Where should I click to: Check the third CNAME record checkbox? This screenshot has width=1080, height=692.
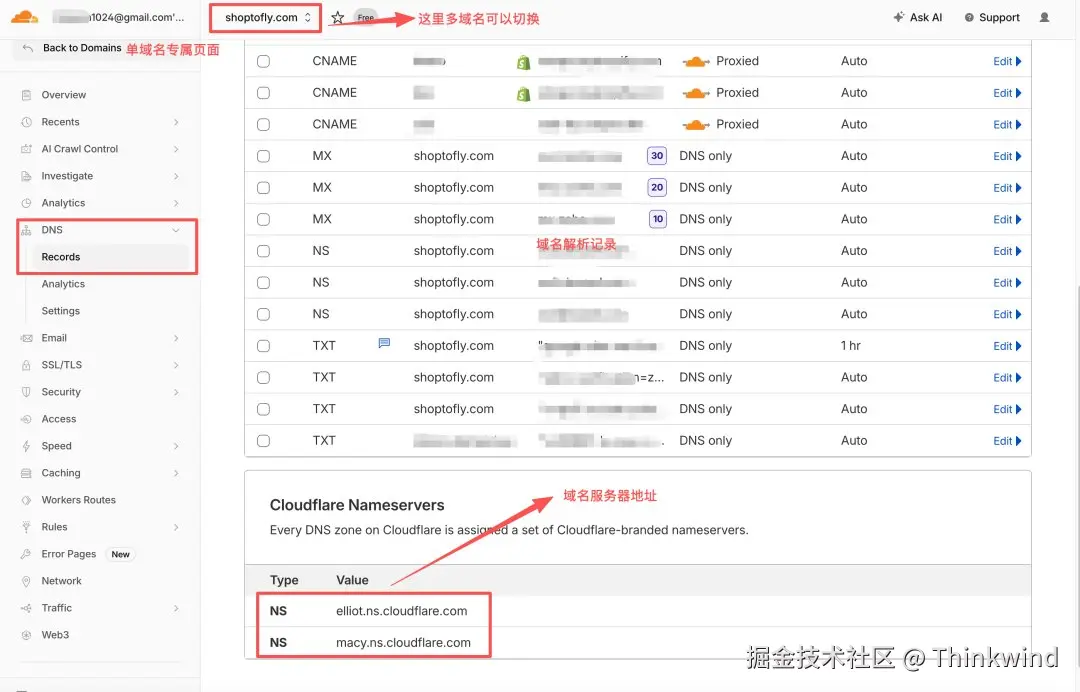pos(263,125)
